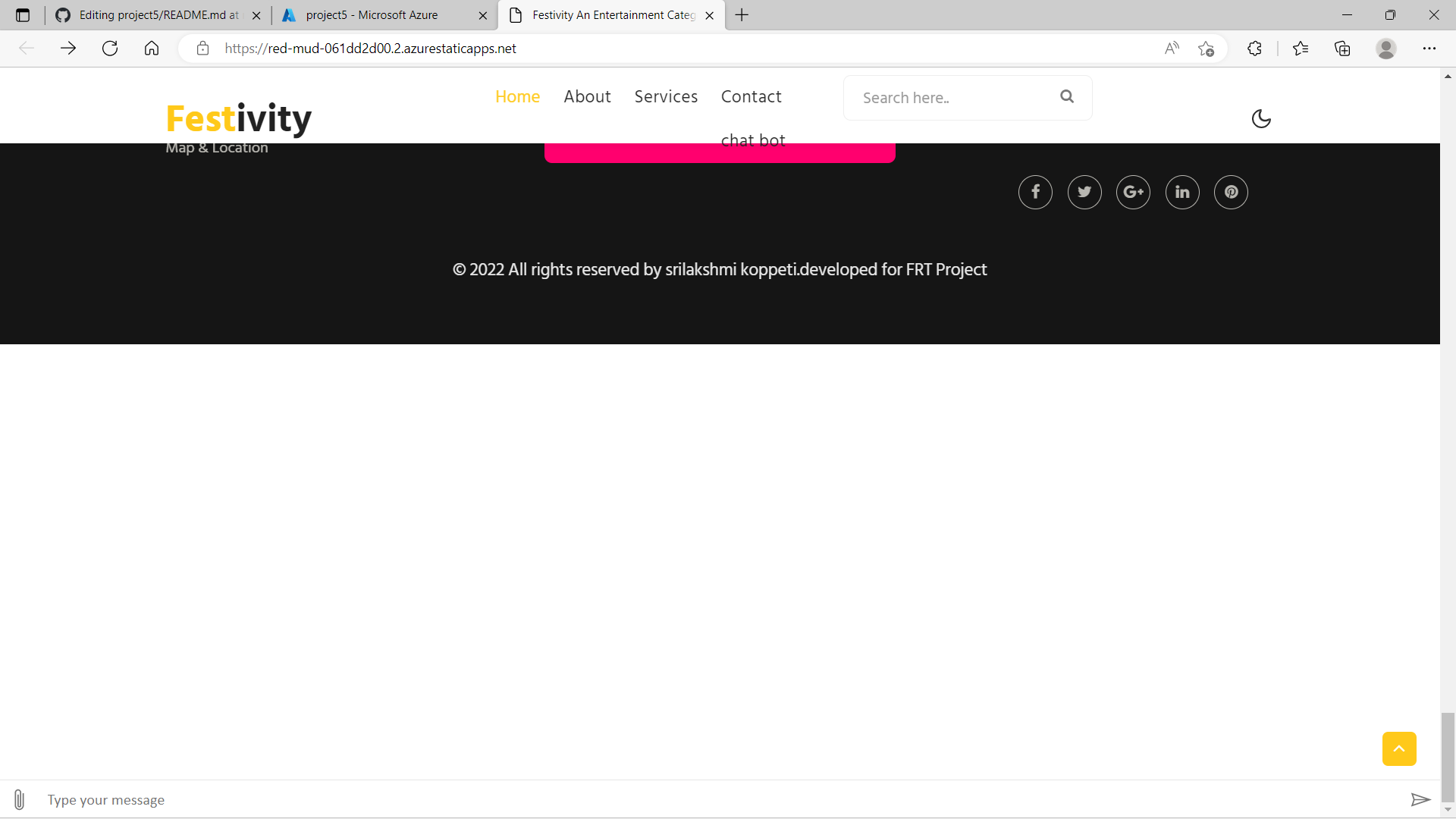Enable Read aloud in the address bar

(1171, 49)
